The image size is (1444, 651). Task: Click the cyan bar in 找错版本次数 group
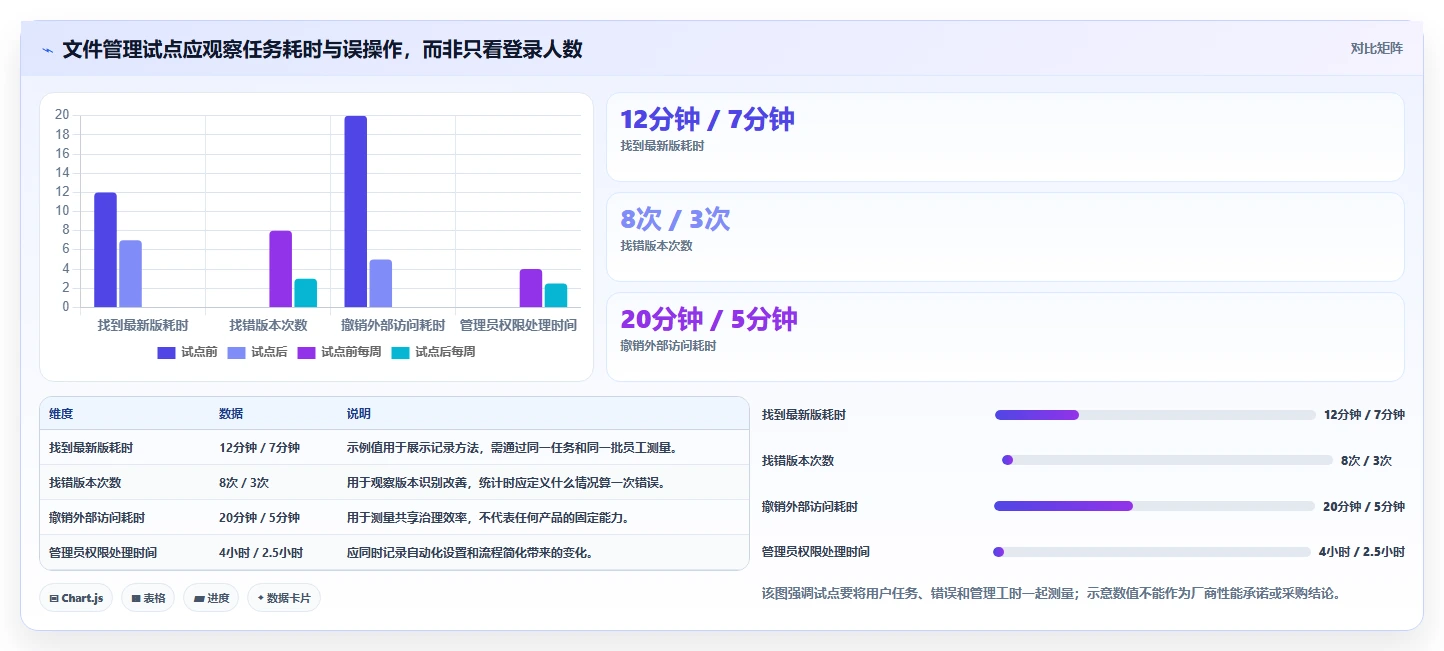tap(306, 293)
